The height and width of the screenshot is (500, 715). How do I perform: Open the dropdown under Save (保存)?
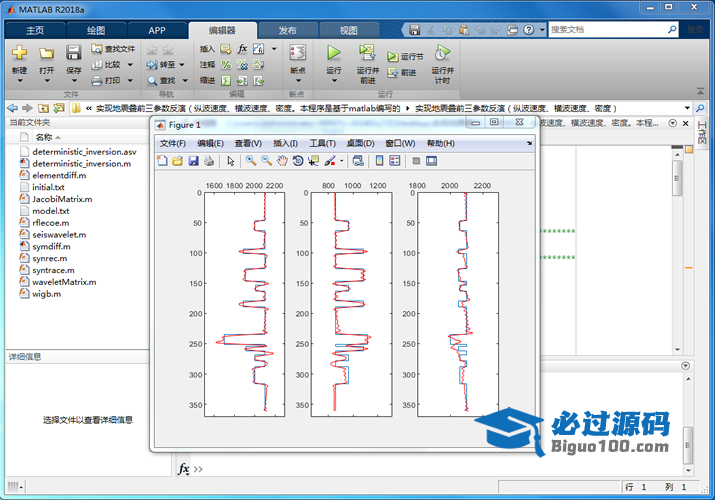tap(74, 81)
